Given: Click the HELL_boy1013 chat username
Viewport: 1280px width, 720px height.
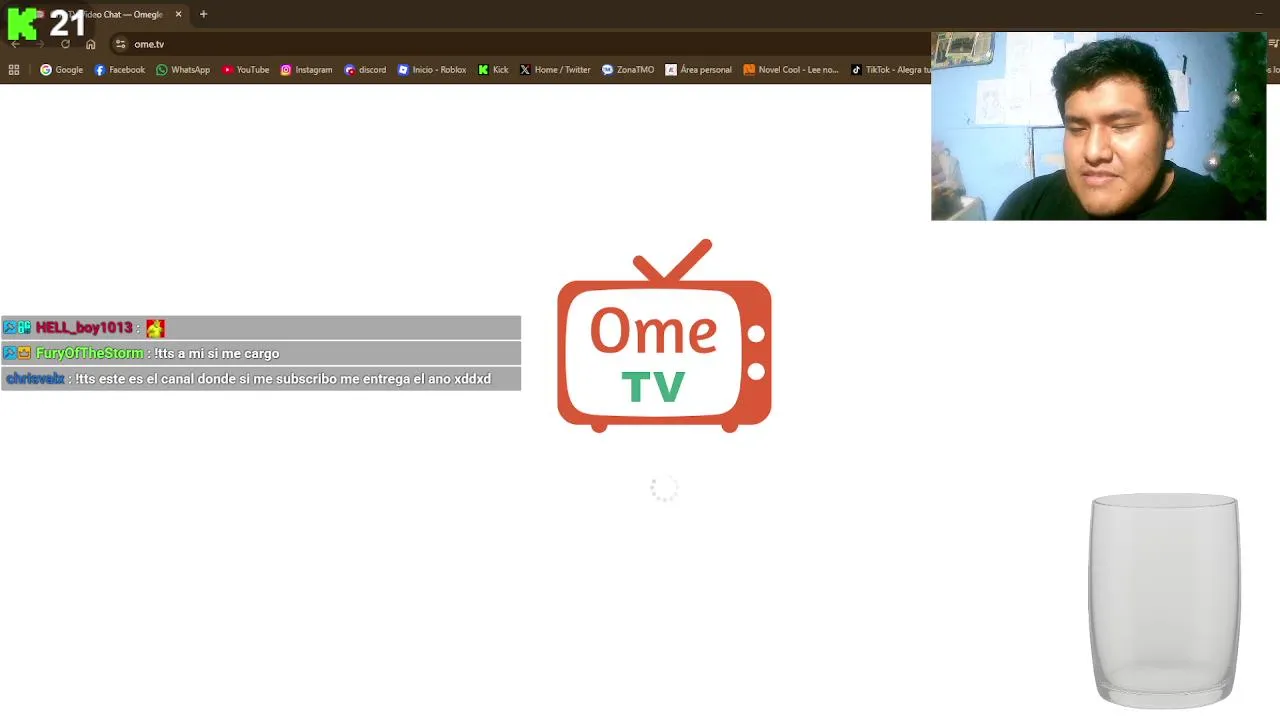Looking at the screenshot, I should 84,328.
